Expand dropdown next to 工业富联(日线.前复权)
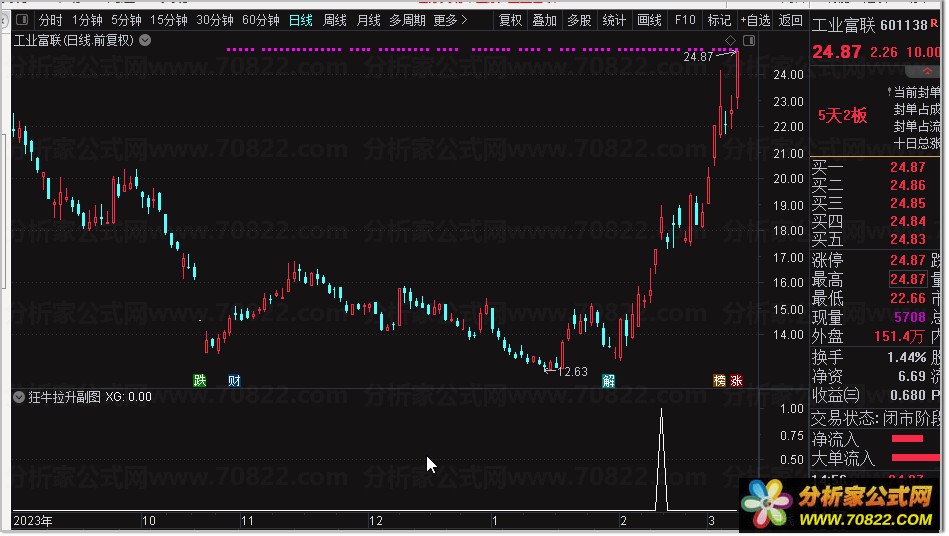Screen dimensions: 949x536 coord(145,41)
